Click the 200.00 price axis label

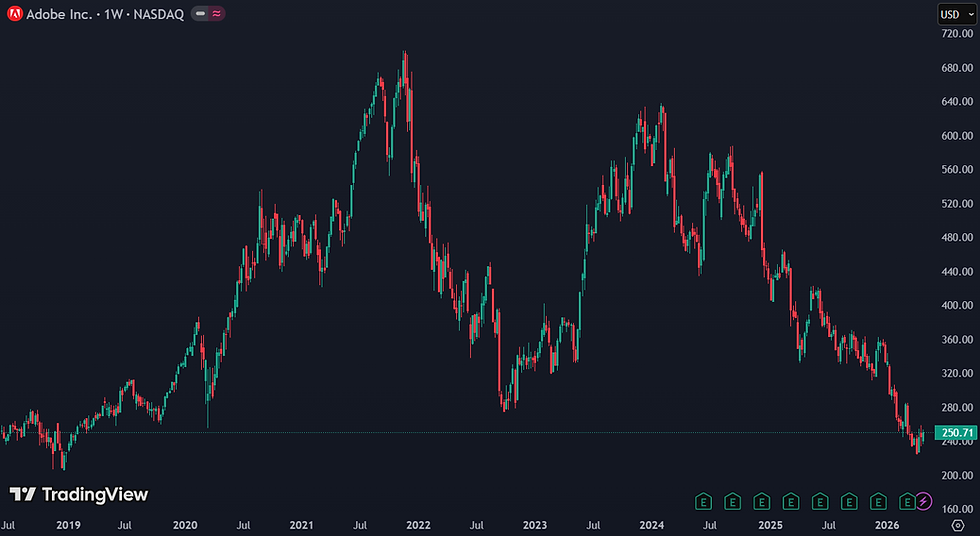pyautogui.click(x=957, y=476)
